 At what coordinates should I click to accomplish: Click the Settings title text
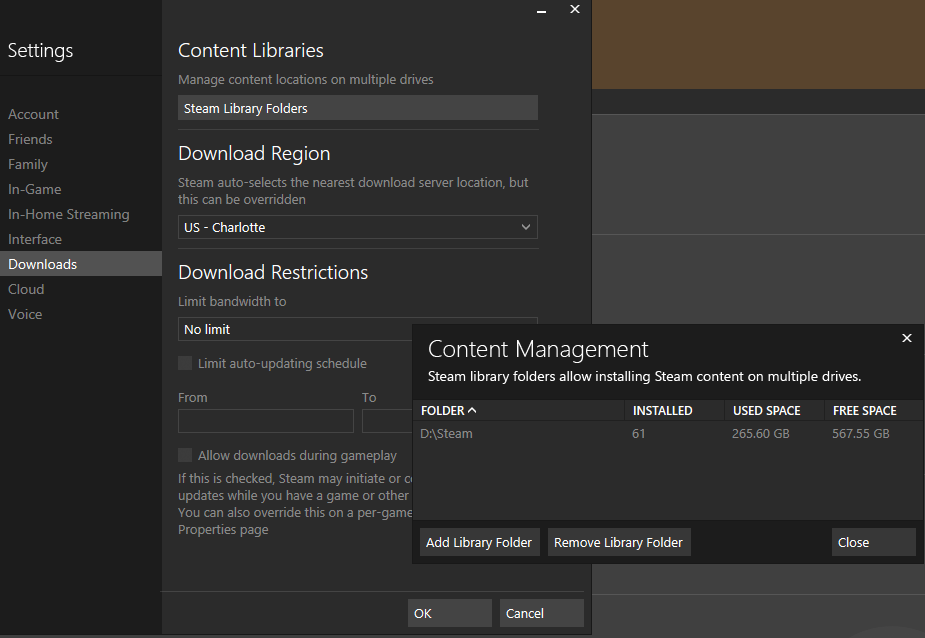[x=40, y=51]
